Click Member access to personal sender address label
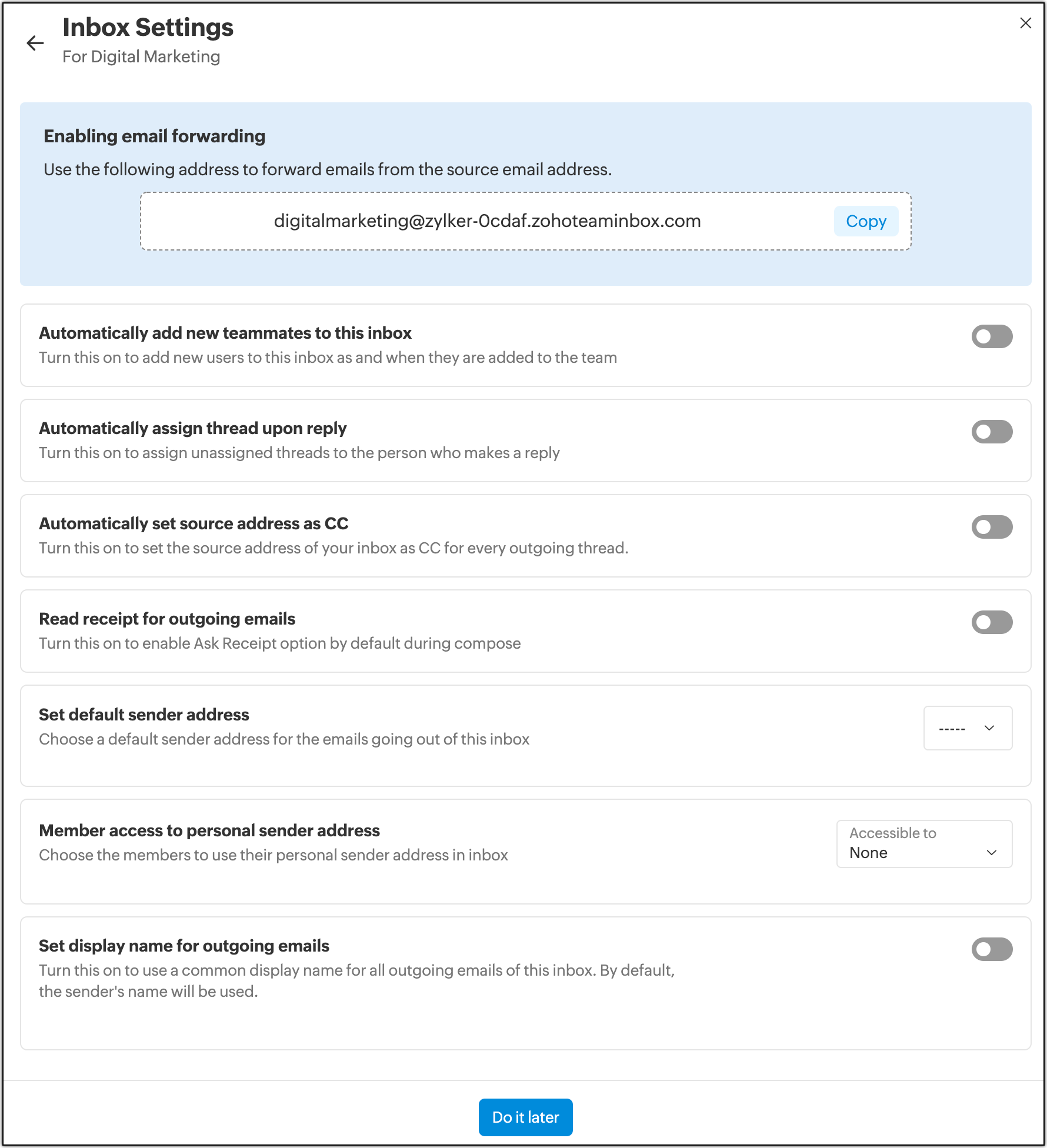 [209, 830]
